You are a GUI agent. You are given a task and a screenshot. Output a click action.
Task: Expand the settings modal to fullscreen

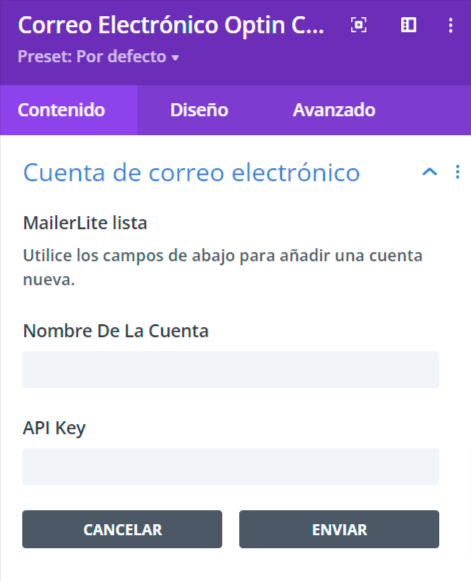pos(359,25)
